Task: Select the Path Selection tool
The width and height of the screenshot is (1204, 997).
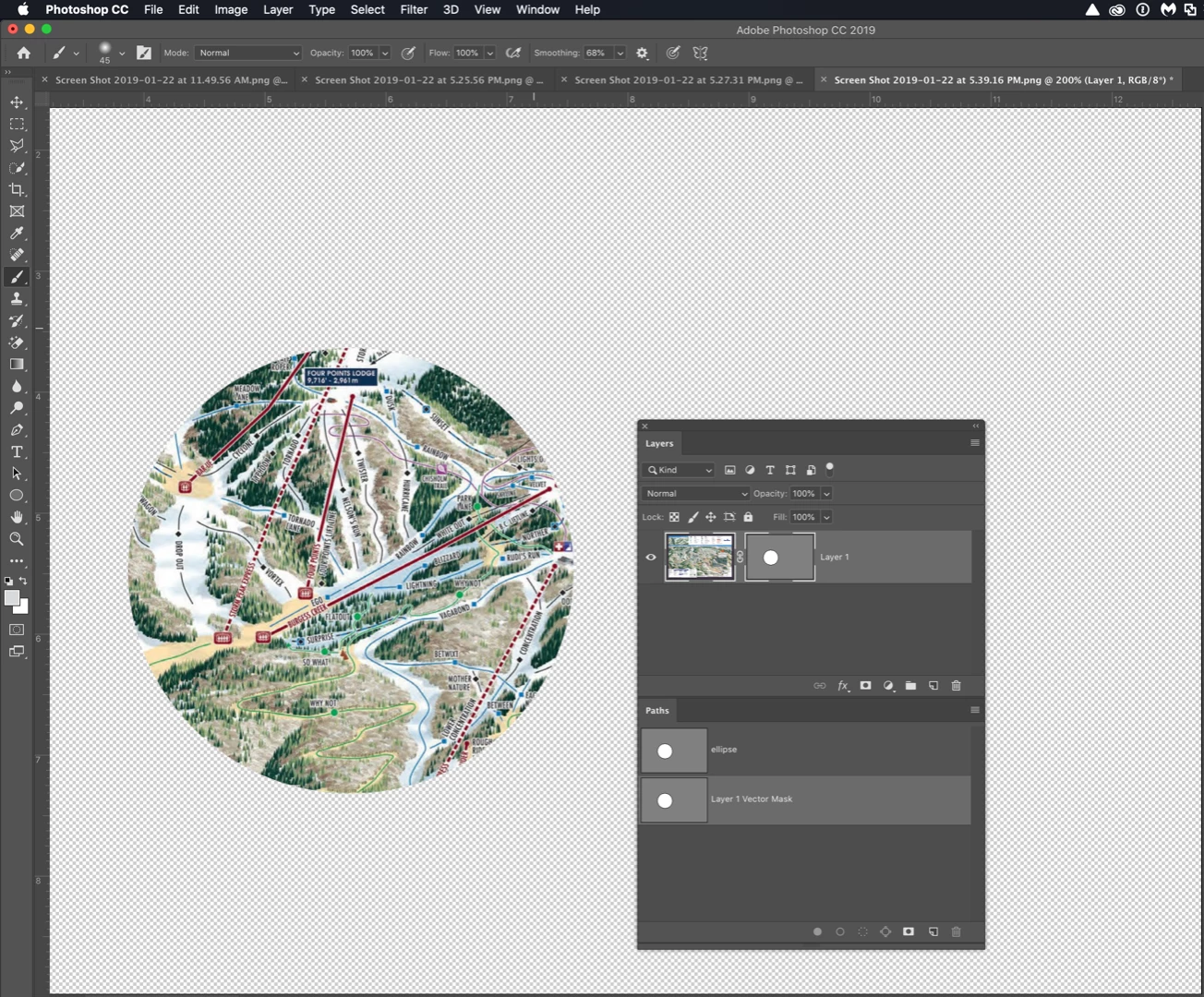Action: 17,474
